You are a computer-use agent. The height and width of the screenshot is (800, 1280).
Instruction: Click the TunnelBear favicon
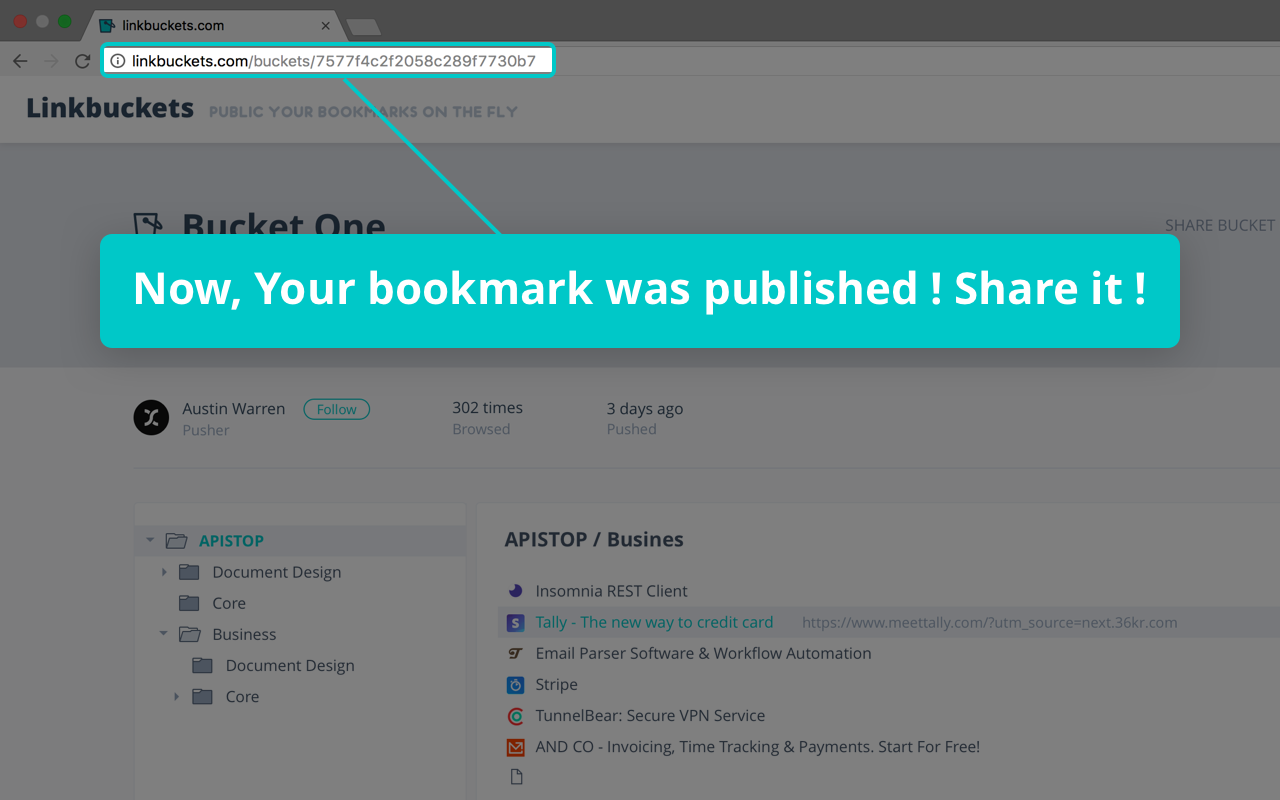(516, 716)
